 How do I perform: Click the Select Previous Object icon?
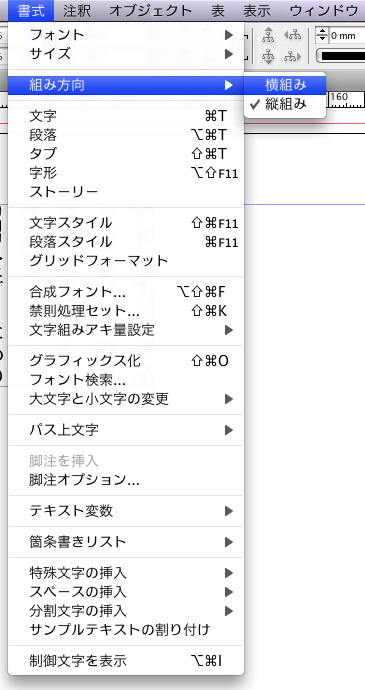coord(292,35)
